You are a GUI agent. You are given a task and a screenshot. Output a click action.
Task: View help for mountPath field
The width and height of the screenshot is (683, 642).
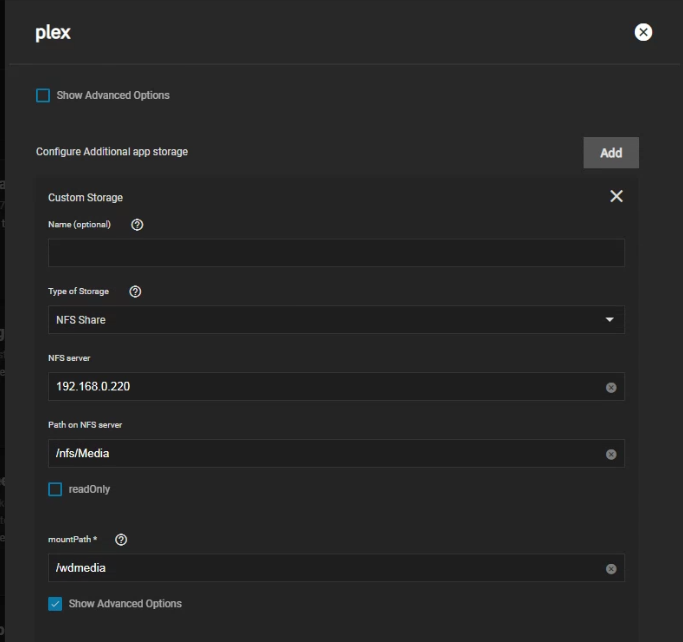pos(121,540)
